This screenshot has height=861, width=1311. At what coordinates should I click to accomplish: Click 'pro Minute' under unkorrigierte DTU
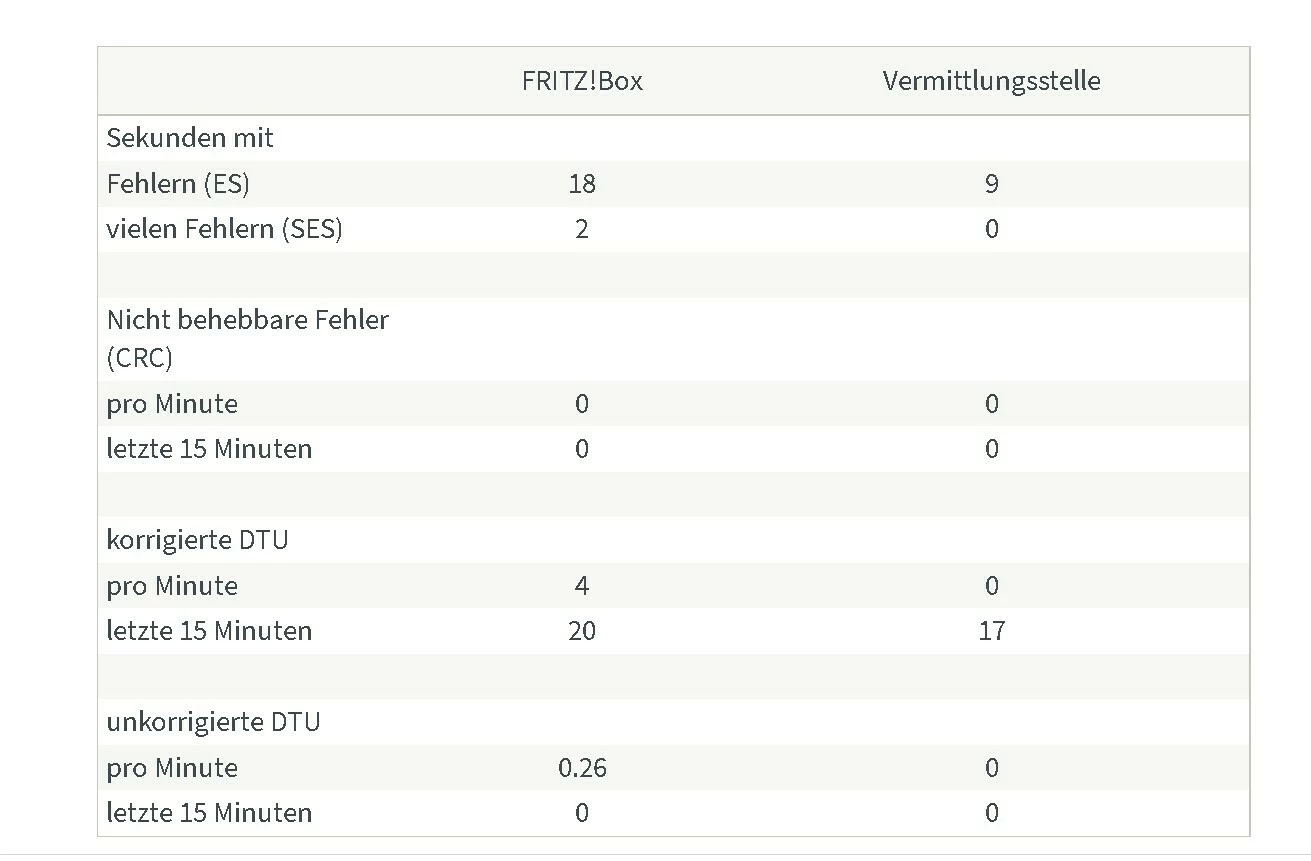(172, 768)
